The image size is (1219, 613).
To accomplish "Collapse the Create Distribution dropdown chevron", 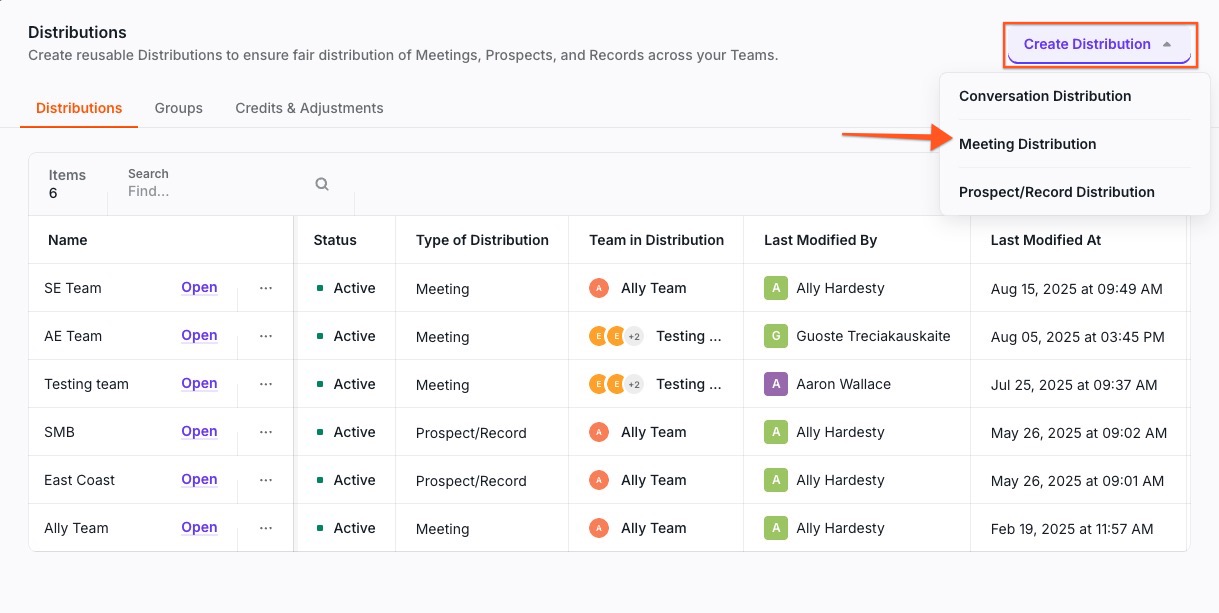I will (x=1166, y=44).
